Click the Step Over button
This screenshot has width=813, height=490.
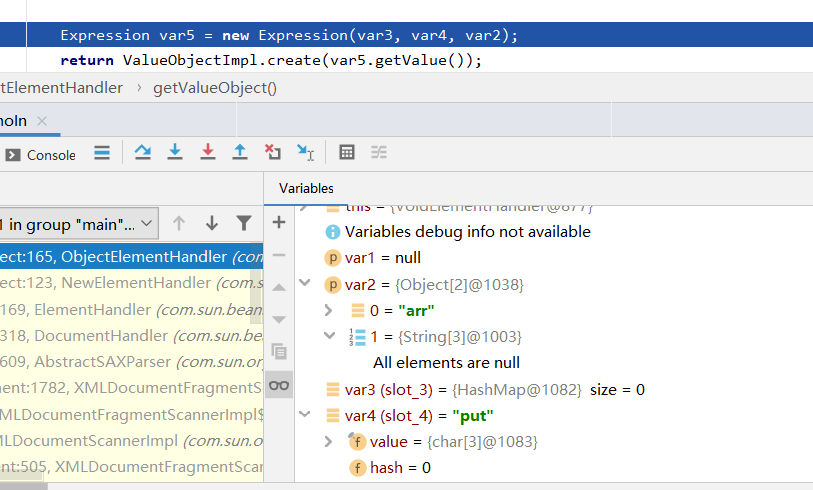143,152
